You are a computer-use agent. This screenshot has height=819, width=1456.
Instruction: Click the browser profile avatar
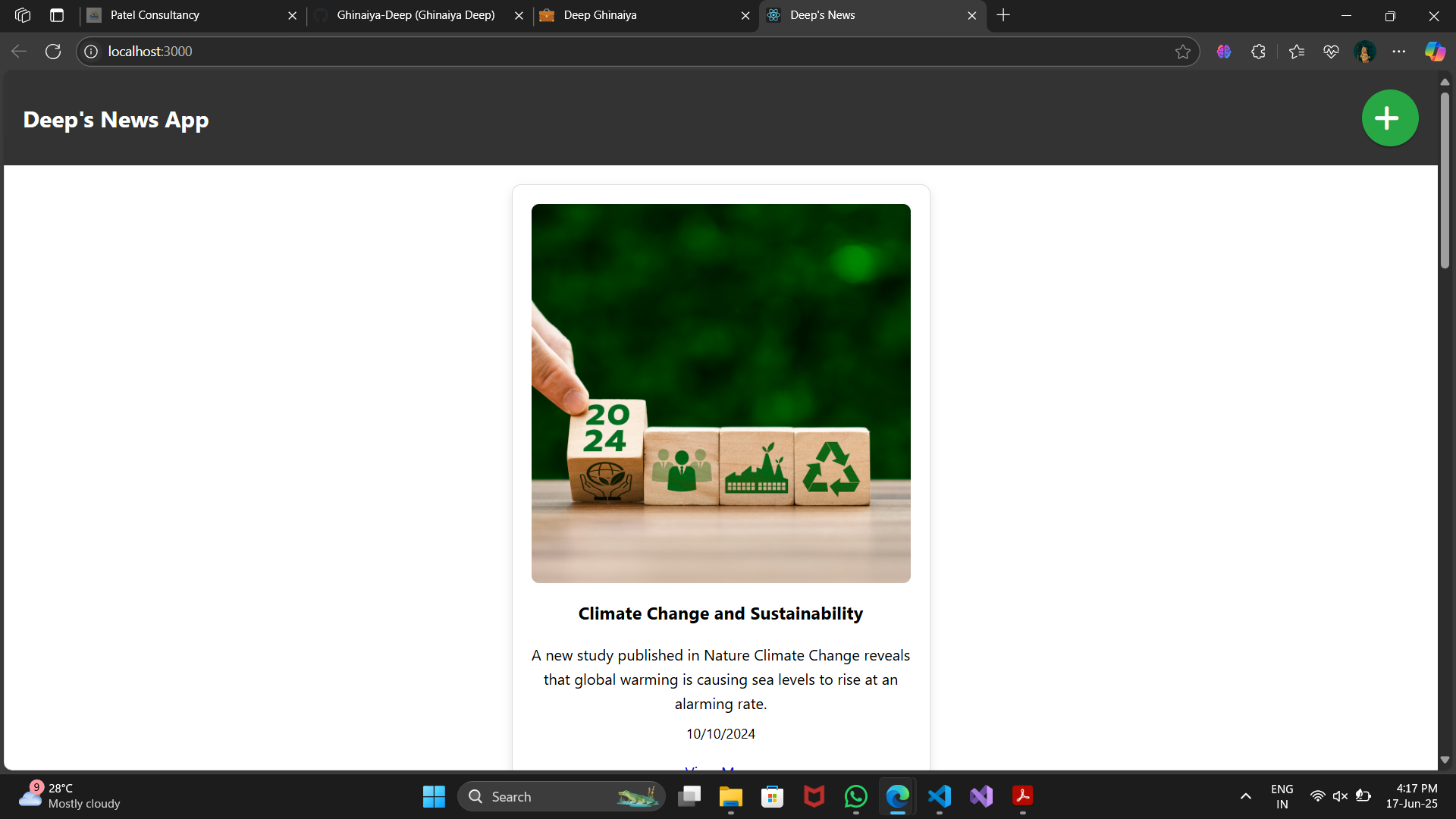coord(1364,52)
